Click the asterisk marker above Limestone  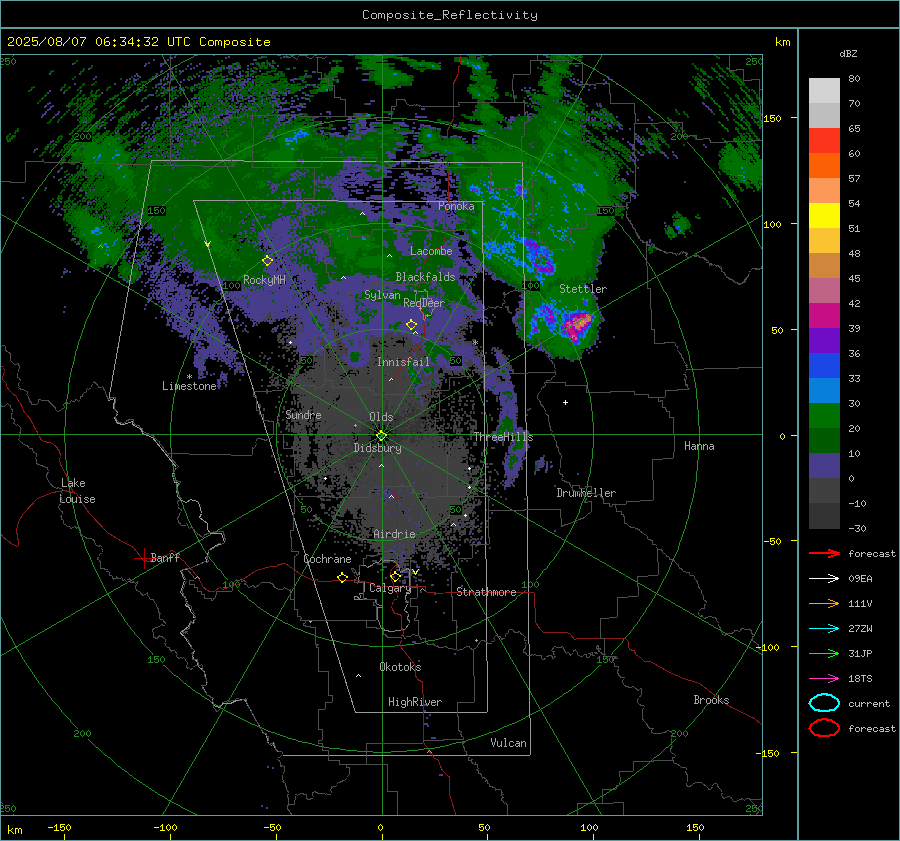click(x=189, y=377)
